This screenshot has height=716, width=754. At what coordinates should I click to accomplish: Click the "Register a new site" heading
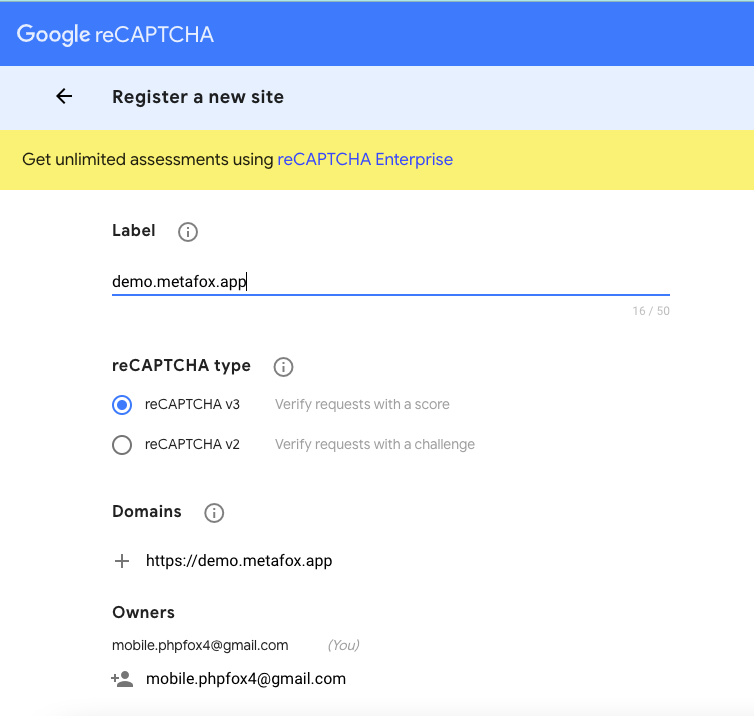click(x=198, y=97)
